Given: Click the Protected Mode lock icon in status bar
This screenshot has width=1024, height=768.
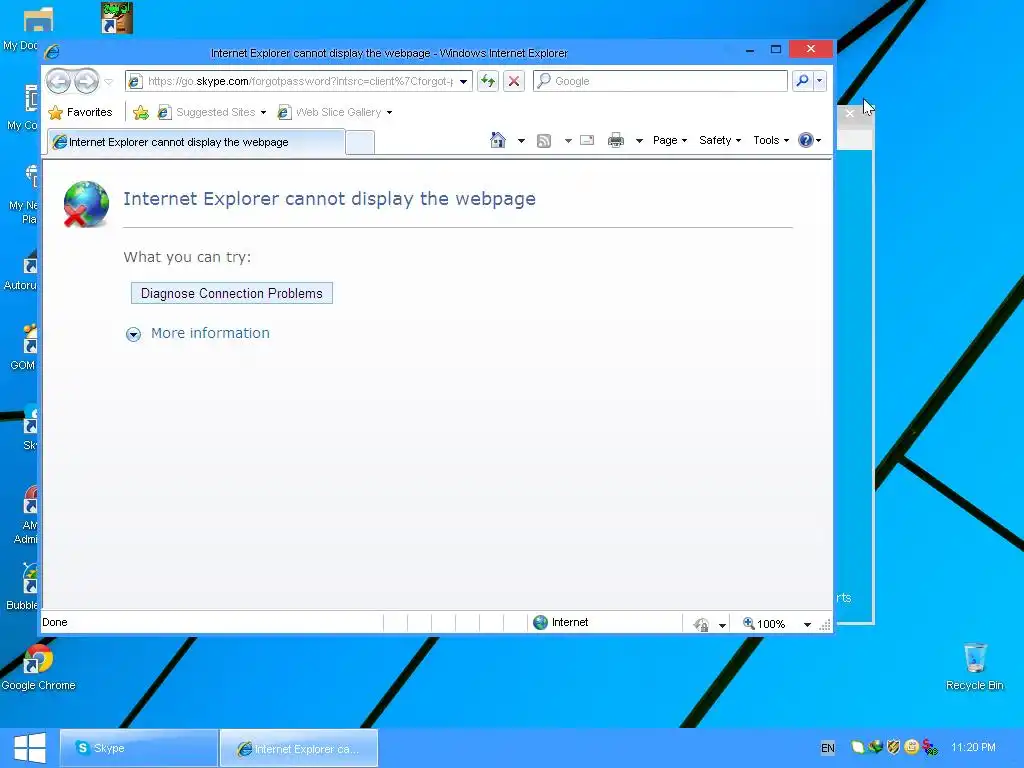Looking at the screenshot, I should (701, 625).
